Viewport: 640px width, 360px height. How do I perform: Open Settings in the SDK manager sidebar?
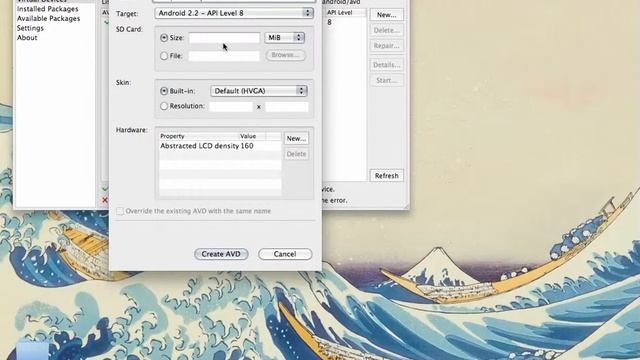30,28
